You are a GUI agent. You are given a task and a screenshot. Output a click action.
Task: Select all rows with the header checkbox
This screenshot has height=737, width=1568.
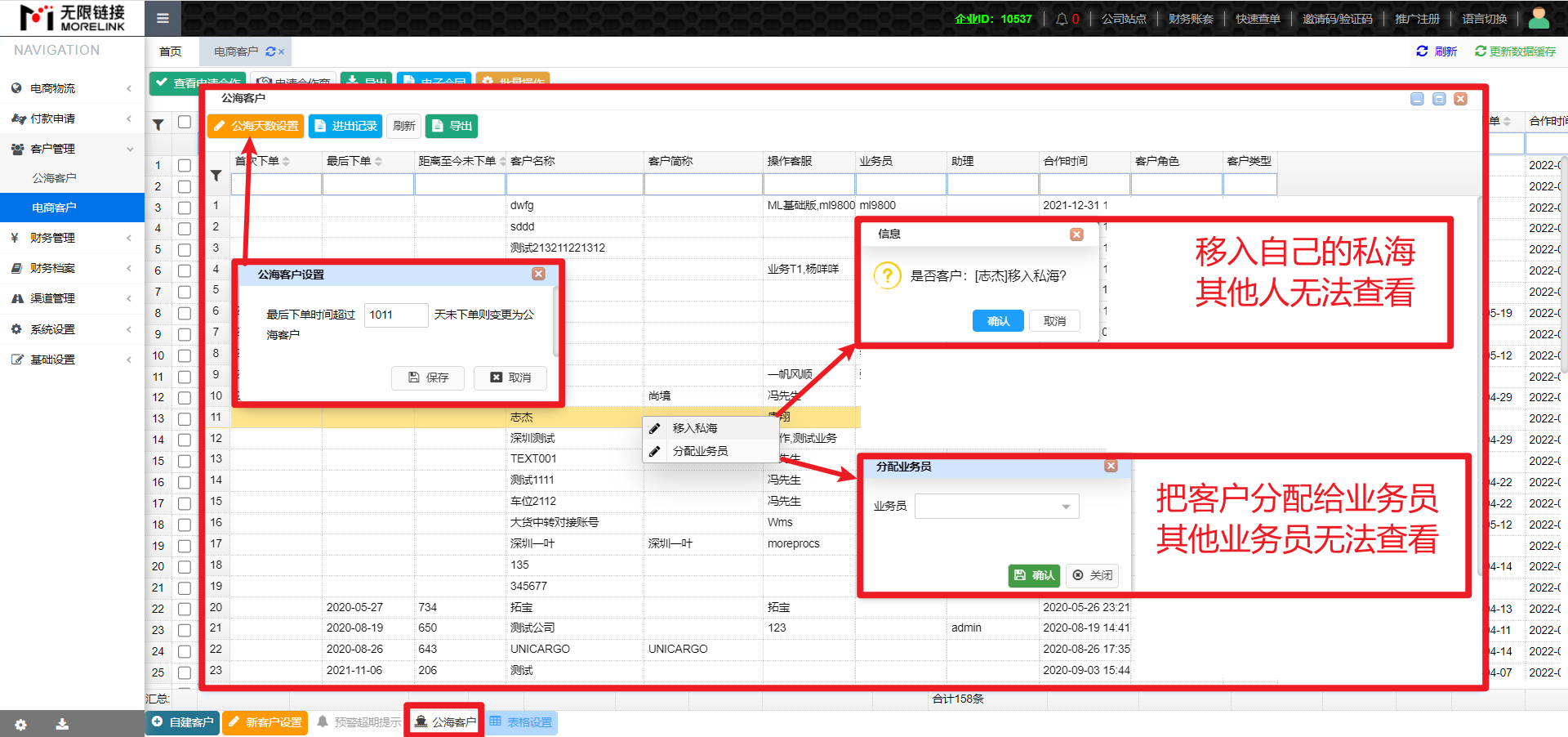(185, 122)
